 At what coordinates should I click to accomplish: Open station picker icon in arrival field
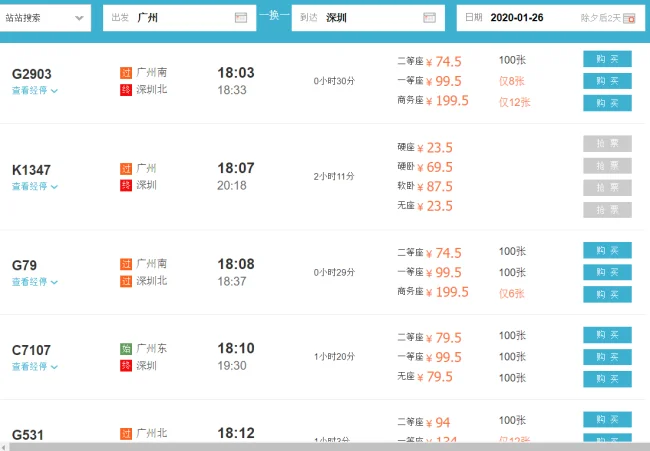(x=429, y=17)
